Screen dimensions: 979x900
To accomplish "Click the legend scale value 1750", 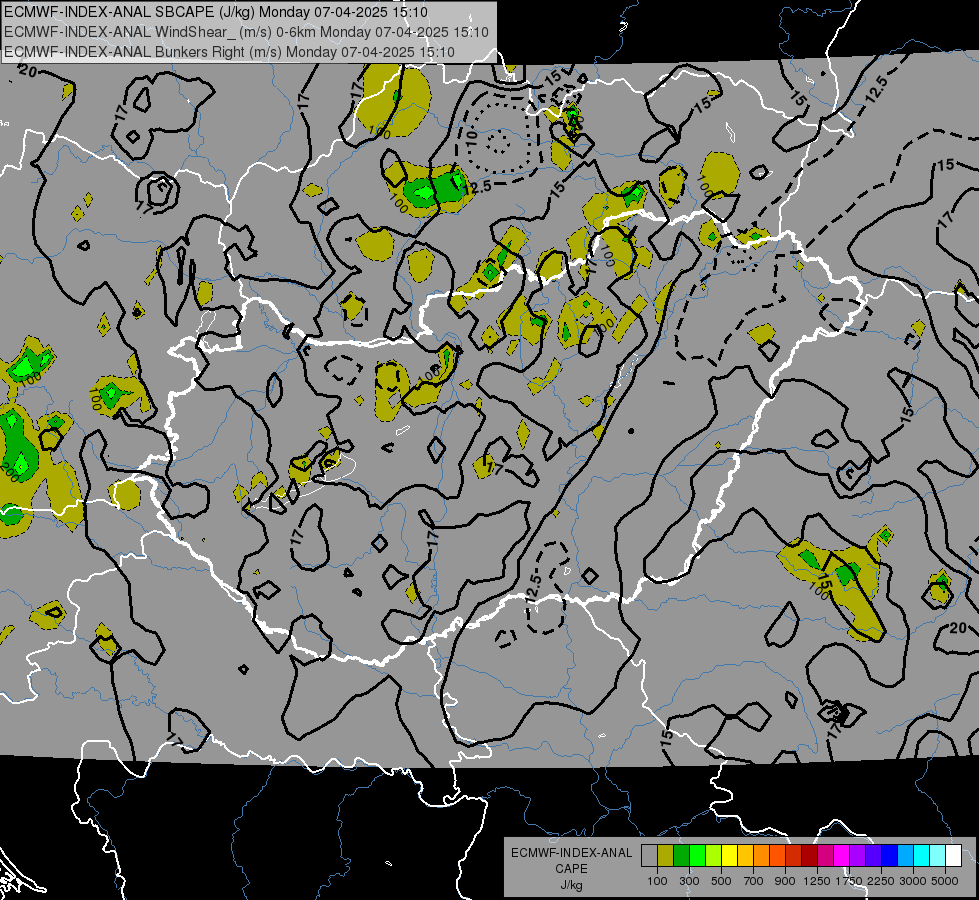I will (x=849, y=881).
